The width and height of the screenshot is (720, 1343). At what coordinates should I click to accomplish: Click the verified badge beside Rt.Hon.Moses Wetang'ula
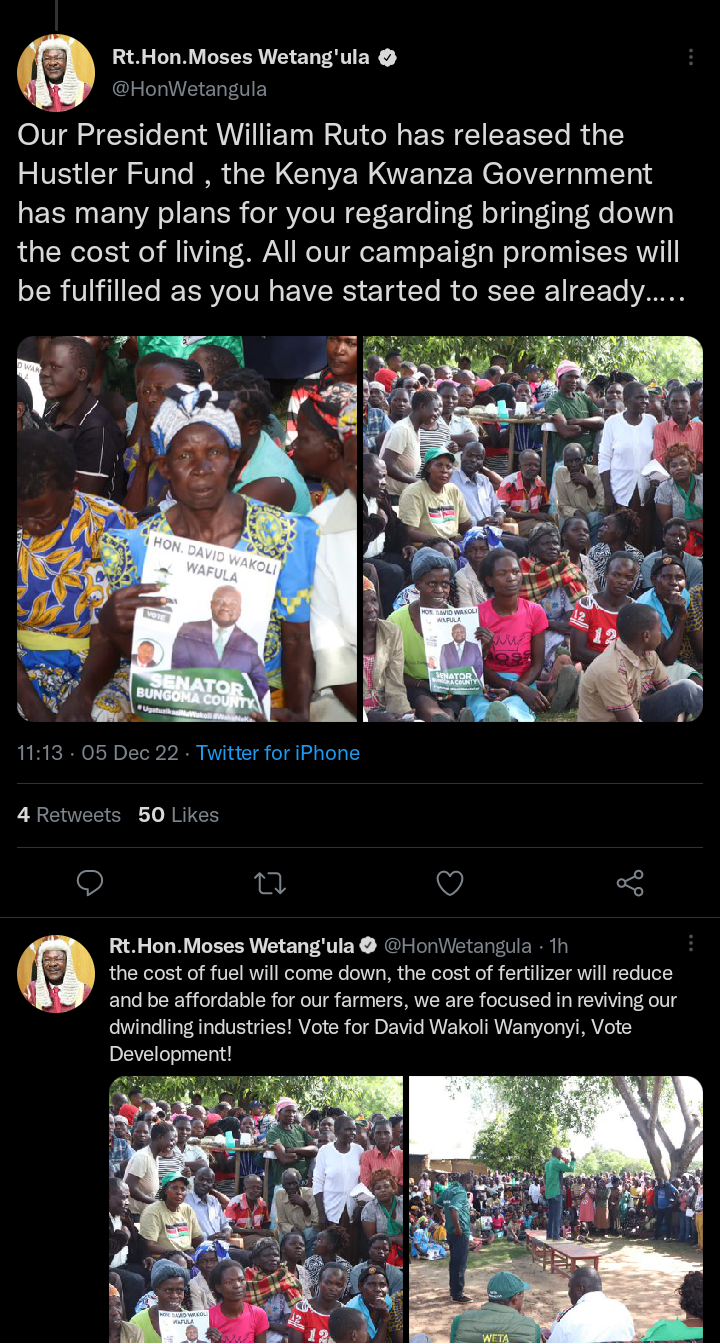tap(387, 58)
